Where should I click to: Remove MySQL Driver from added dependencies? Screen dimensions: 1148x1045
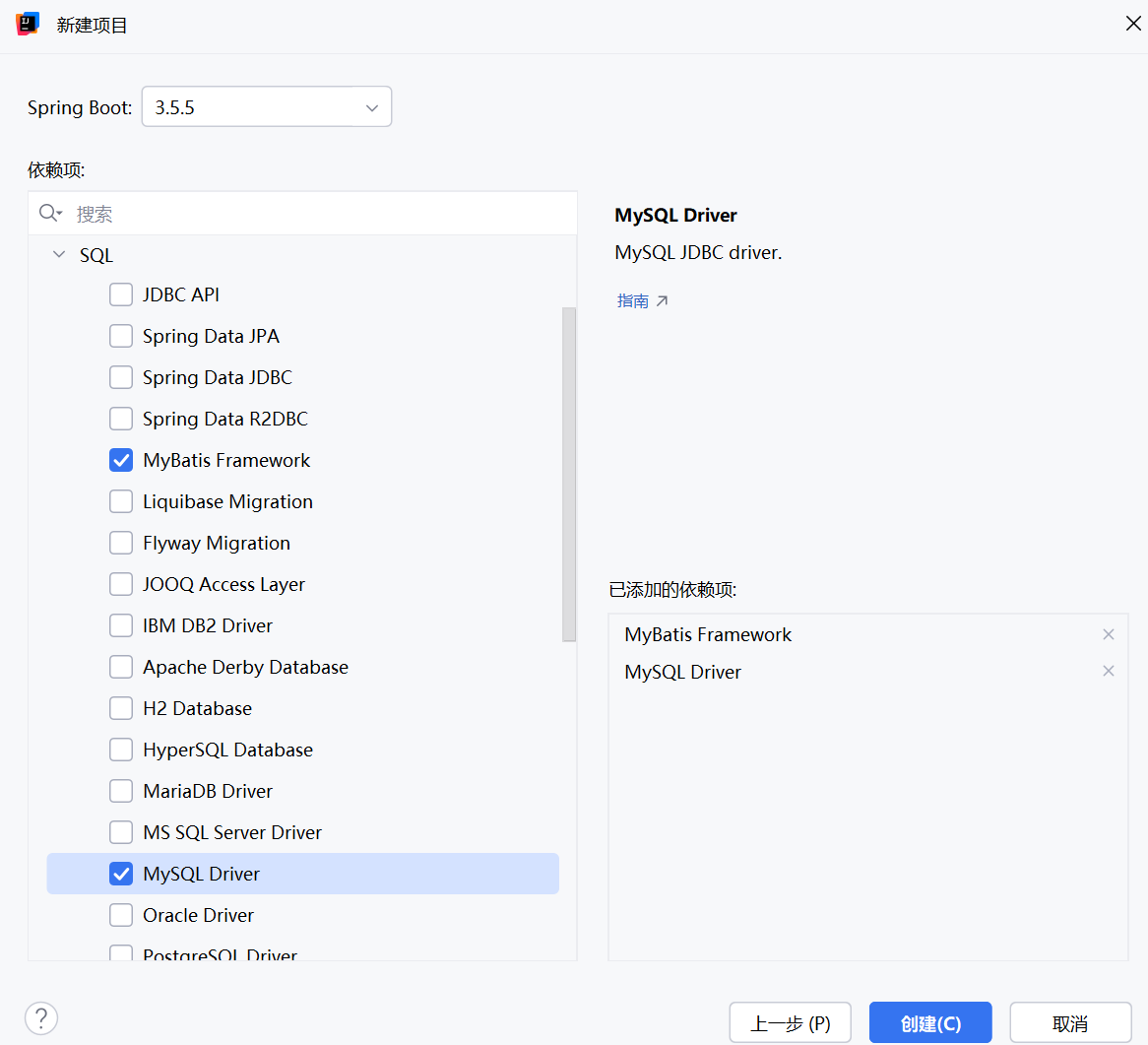(x=1108, y=672)
